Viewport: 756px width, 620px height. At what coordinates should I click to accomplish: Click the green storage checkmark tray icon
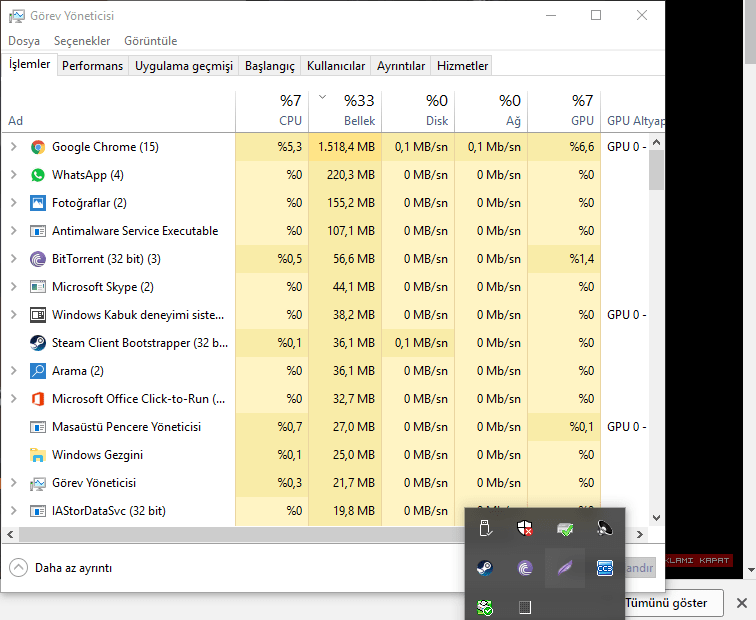coord(485,607)
